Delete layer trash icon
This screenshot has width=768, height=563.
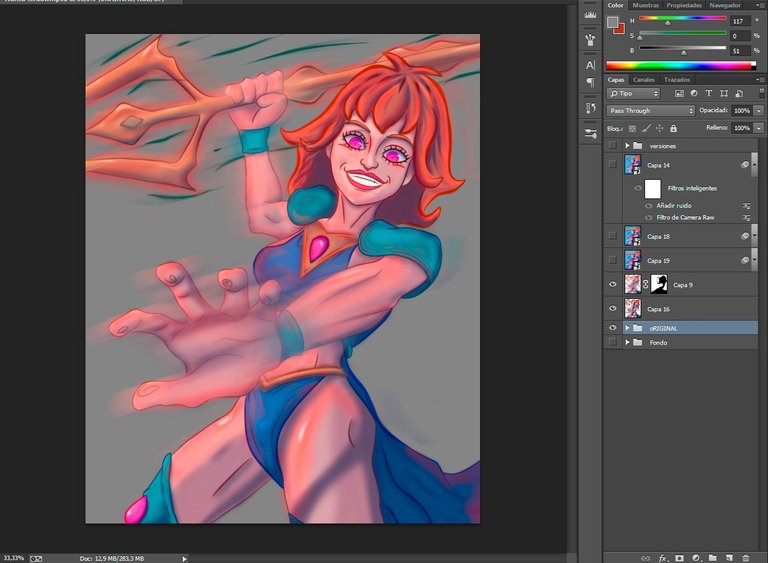pos(745,558)
